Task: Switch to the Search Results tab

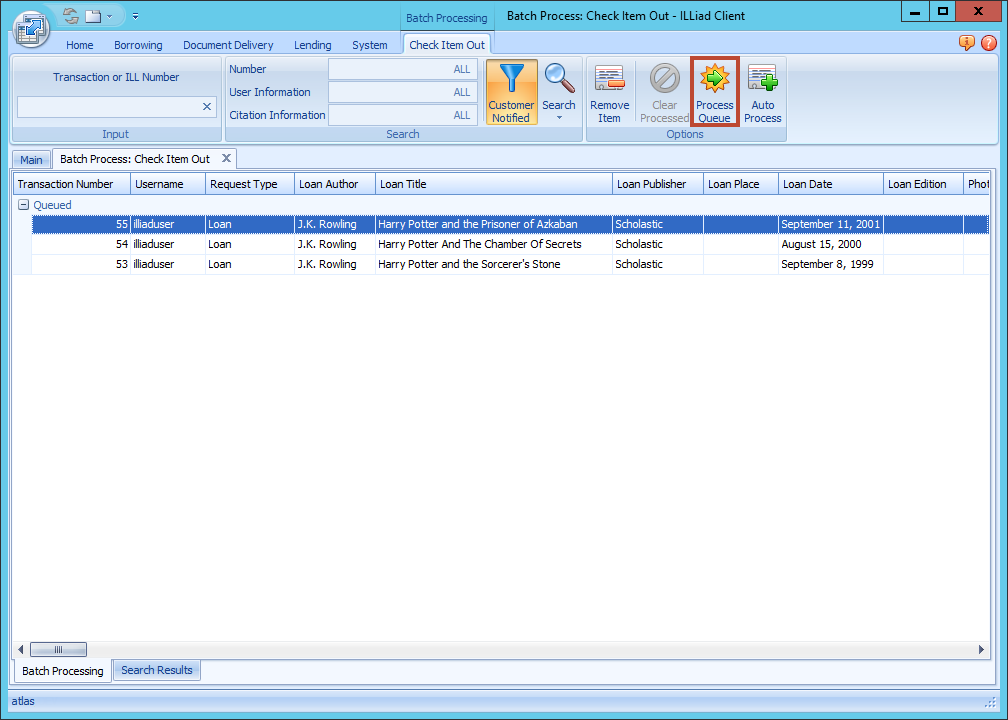Action: point(156,670)
